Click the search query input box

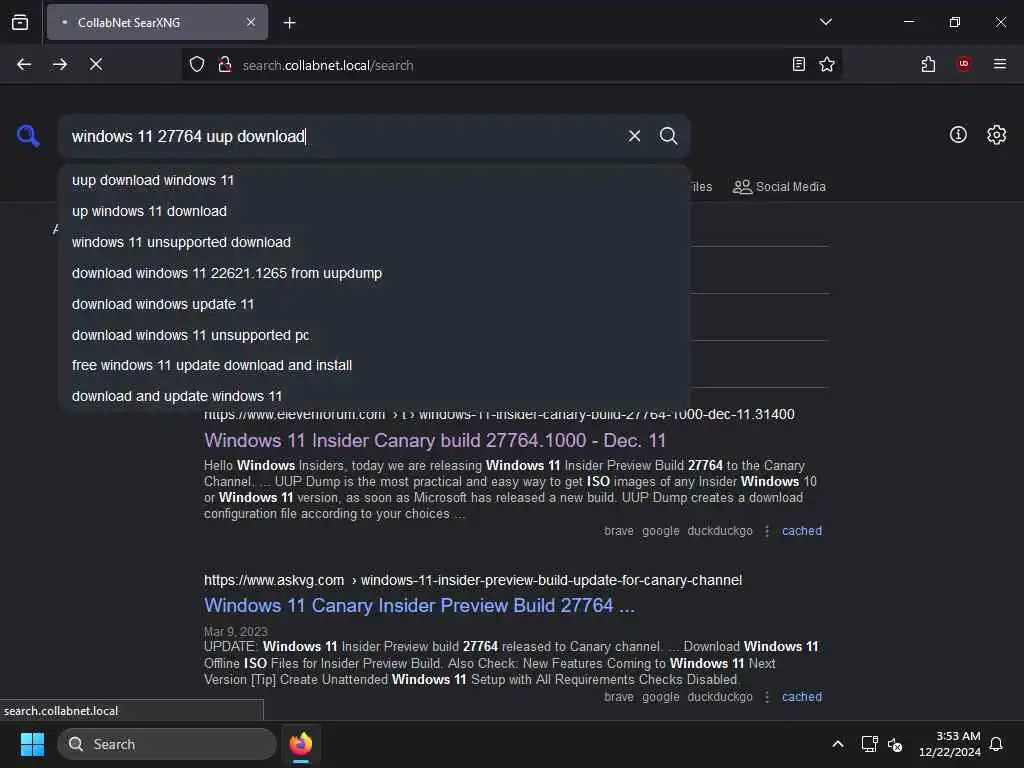tap(343, 136)
